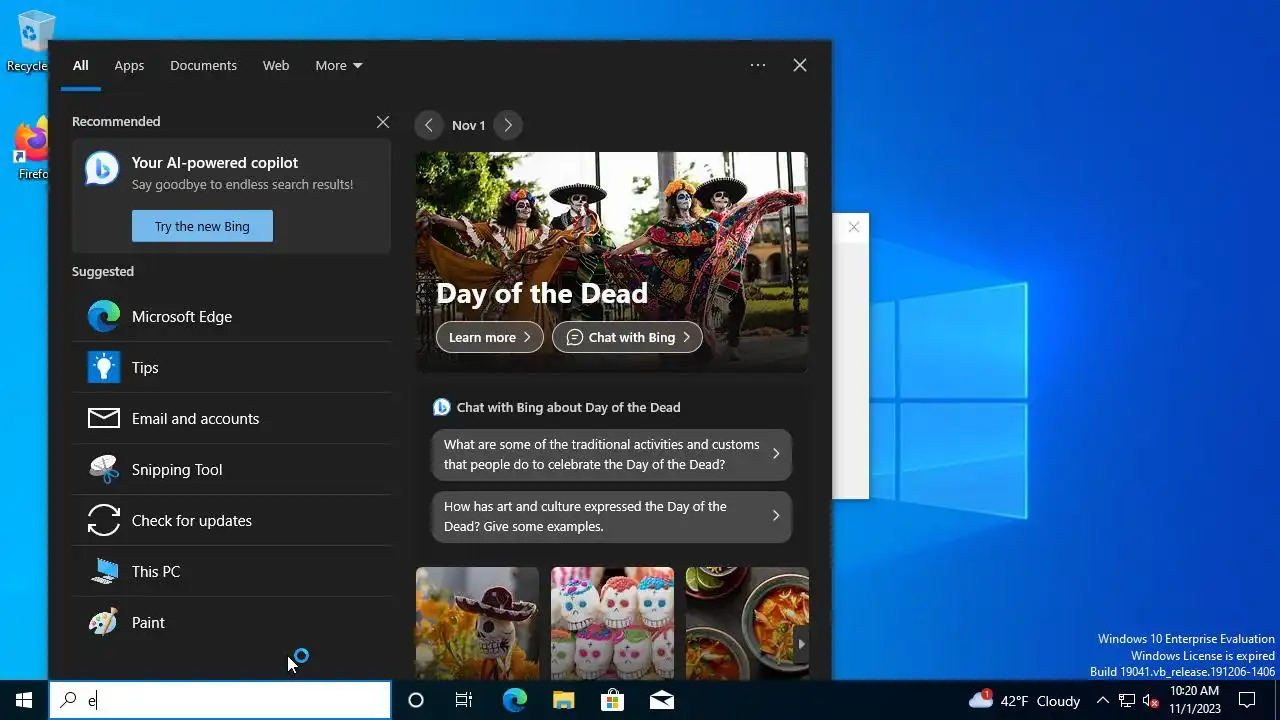Click Chat with Bing button on the banner
Image resolution: width=1280 pixels, height=720 pixels.
pyautogui.click(x=627, y=337)
